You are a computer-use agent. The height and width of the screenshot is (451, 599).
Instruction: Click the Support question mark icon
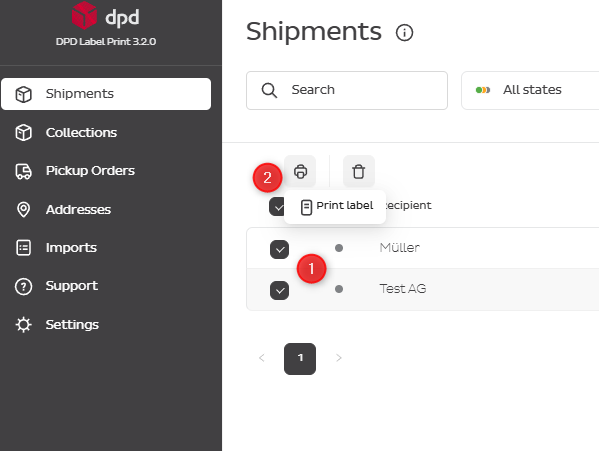point(23,286)
